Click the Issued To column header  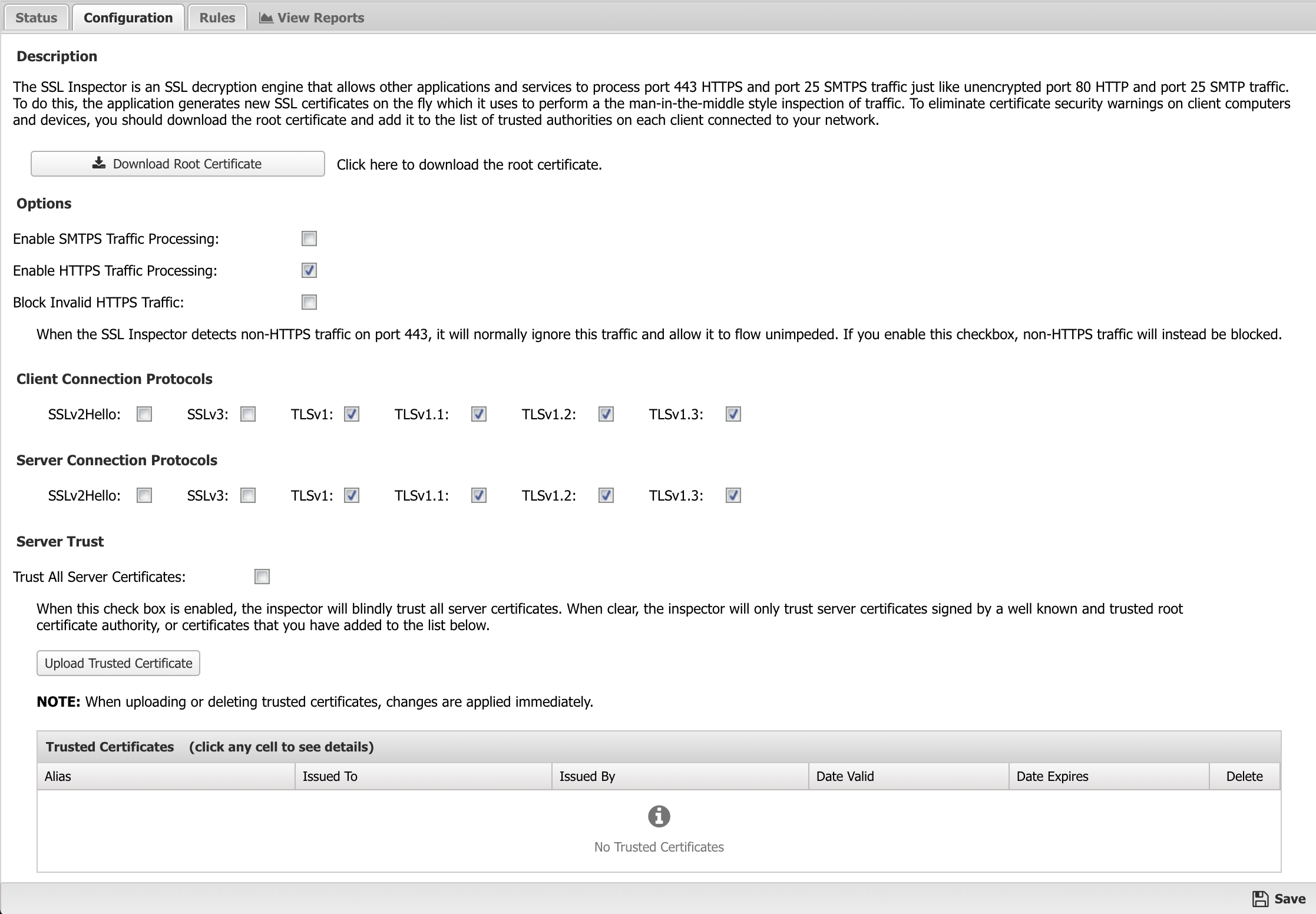pos(424,776)
